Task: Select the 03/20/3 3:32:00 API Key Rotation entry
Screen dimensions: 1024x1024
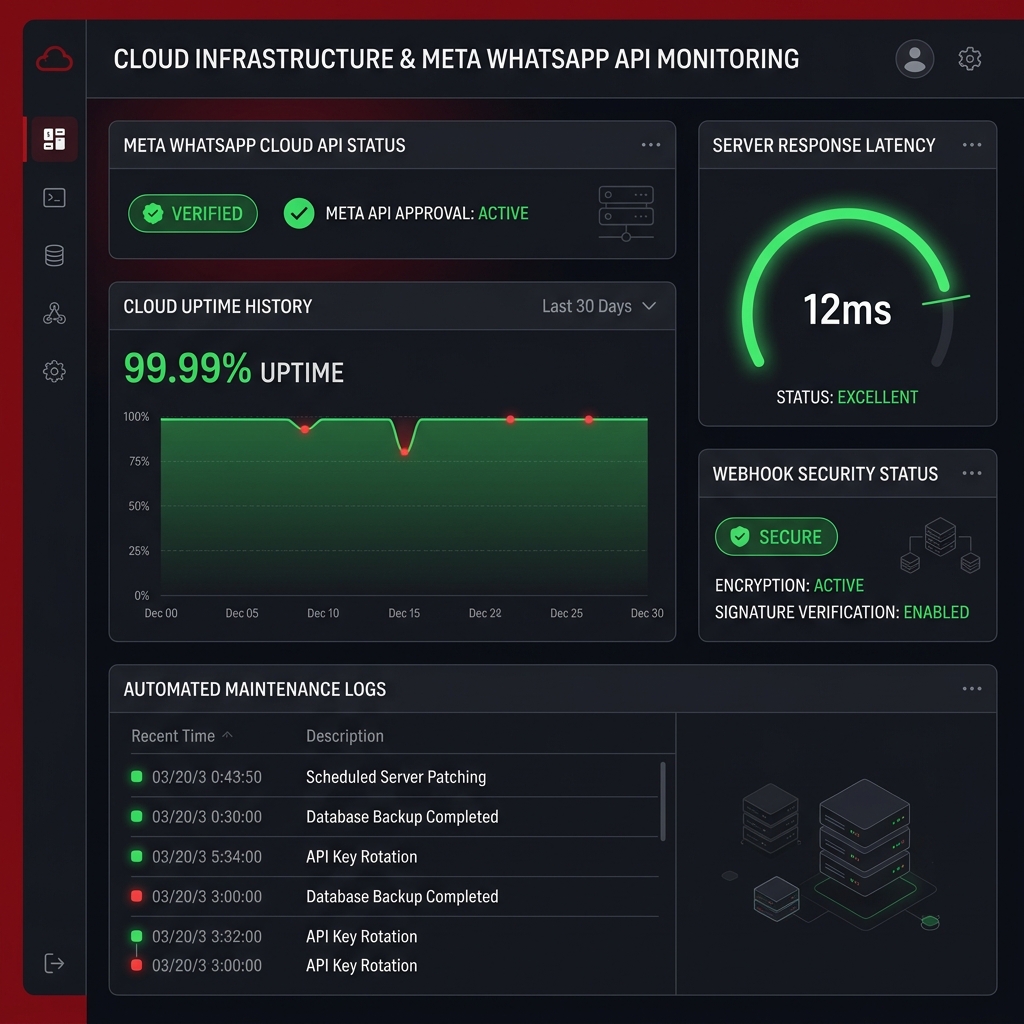Action: point(394,936)
